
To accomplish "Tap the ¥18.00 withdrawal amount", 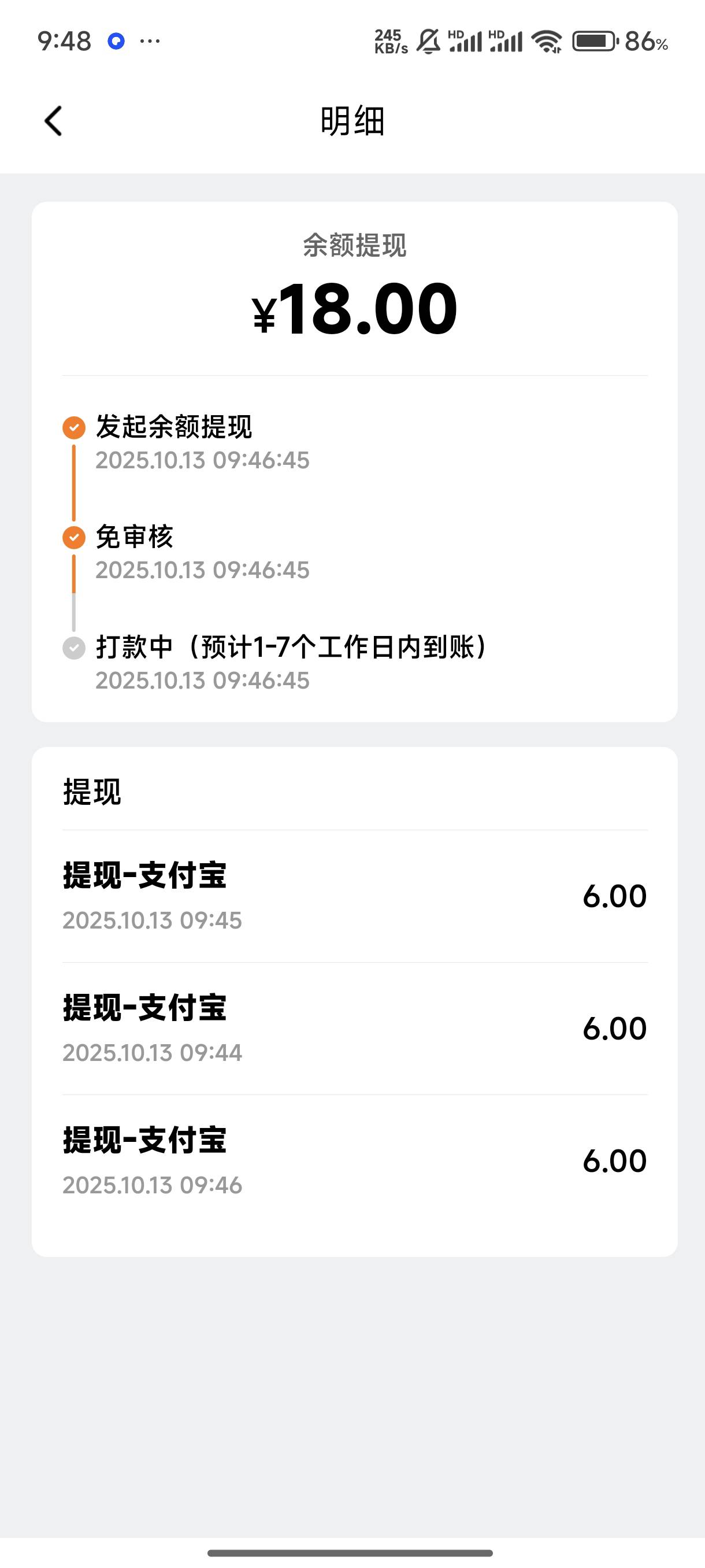I will point(354,309).
